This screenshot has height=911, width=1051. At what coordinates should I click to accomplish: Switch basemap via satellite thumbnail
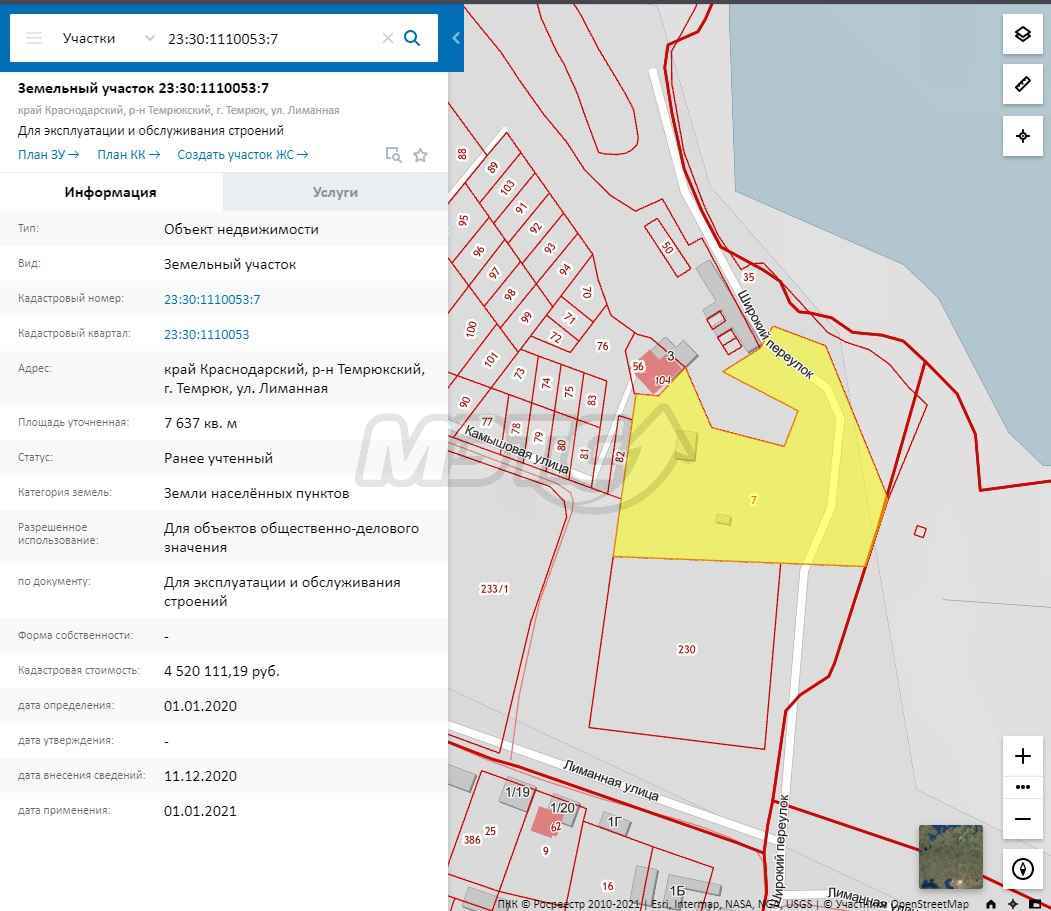[950, 857]
